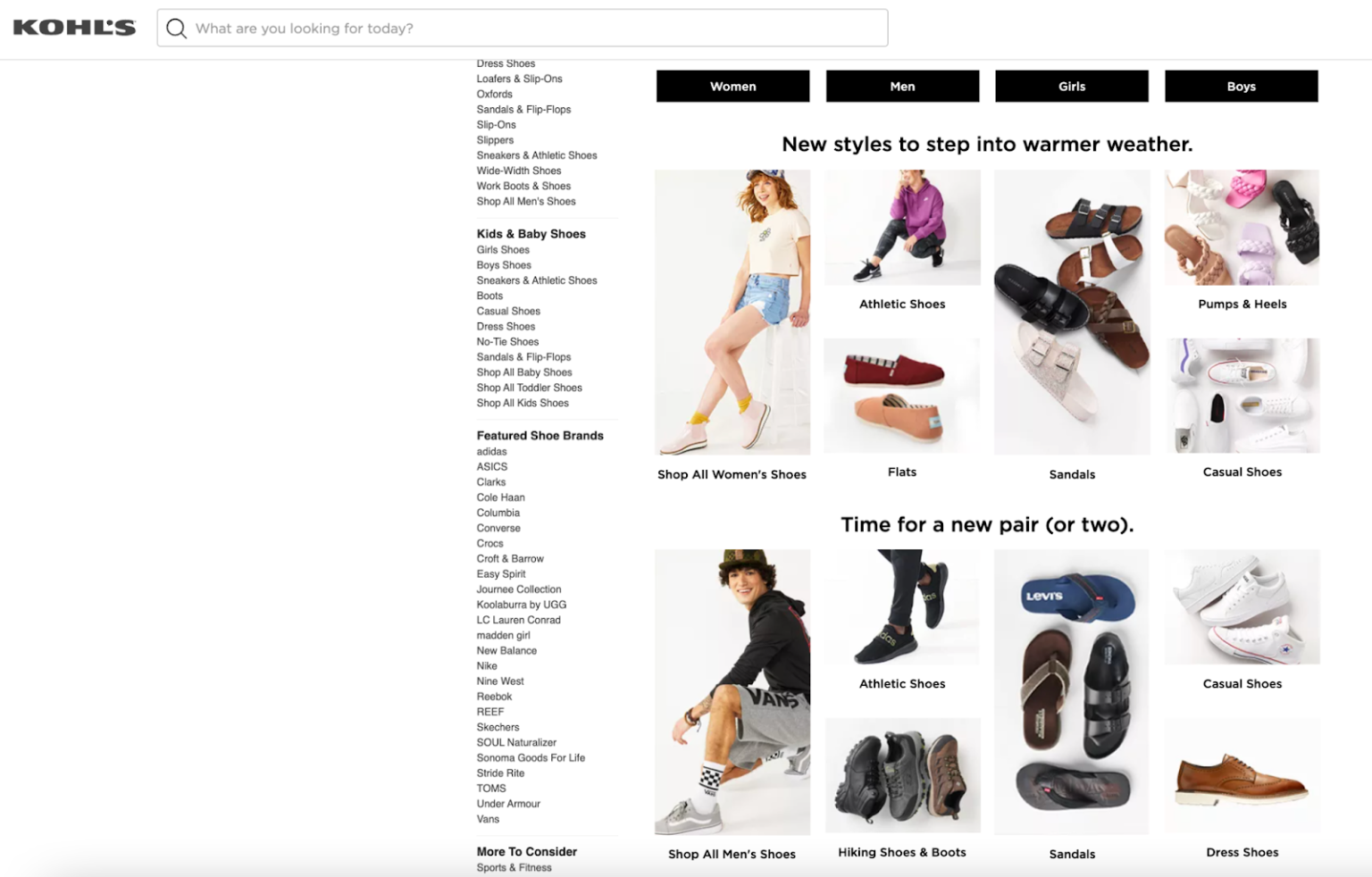
Task: Open the Boys shoes button
Action: coord(1242,86)
